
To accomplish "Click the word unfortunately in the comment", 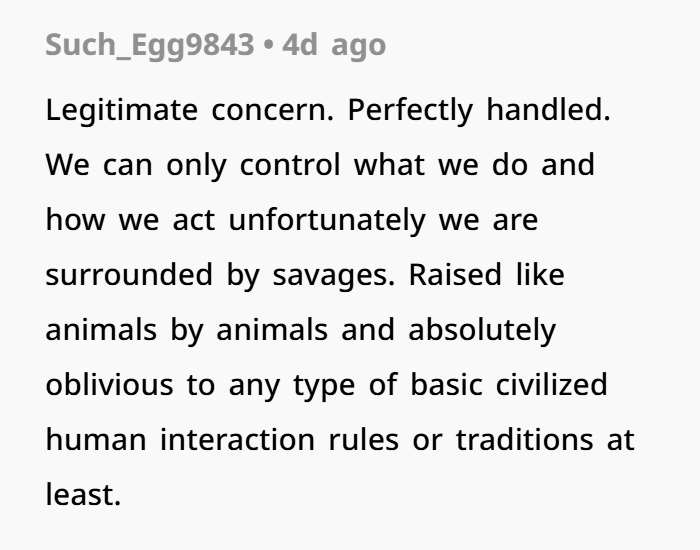I will [327, 221].
